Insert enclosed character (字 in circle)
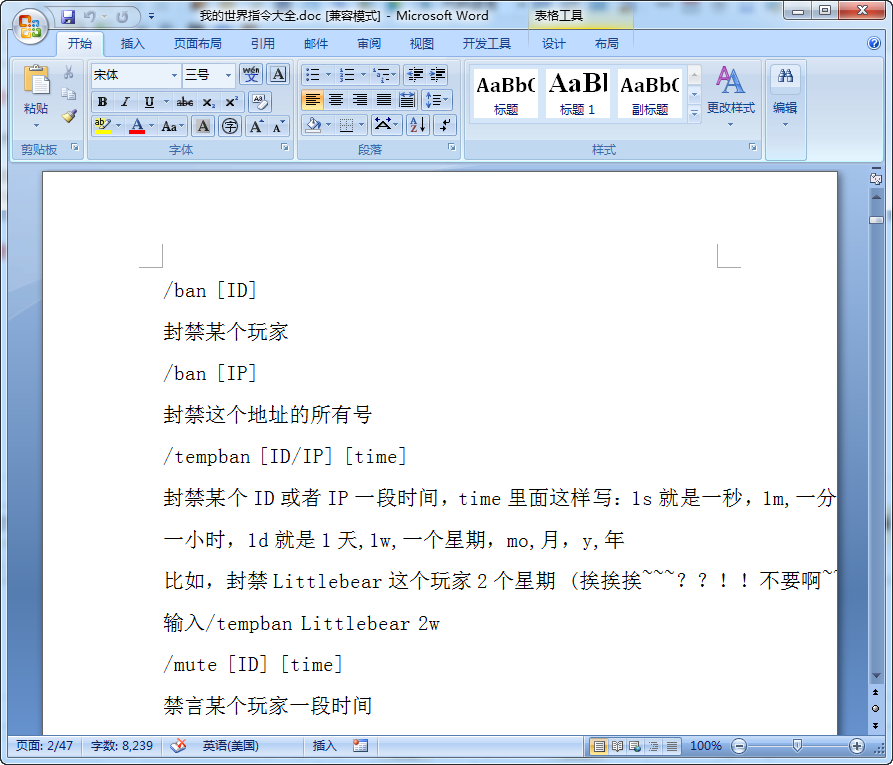The height and width of the screenshot is (765, 893). click(230, 126)
